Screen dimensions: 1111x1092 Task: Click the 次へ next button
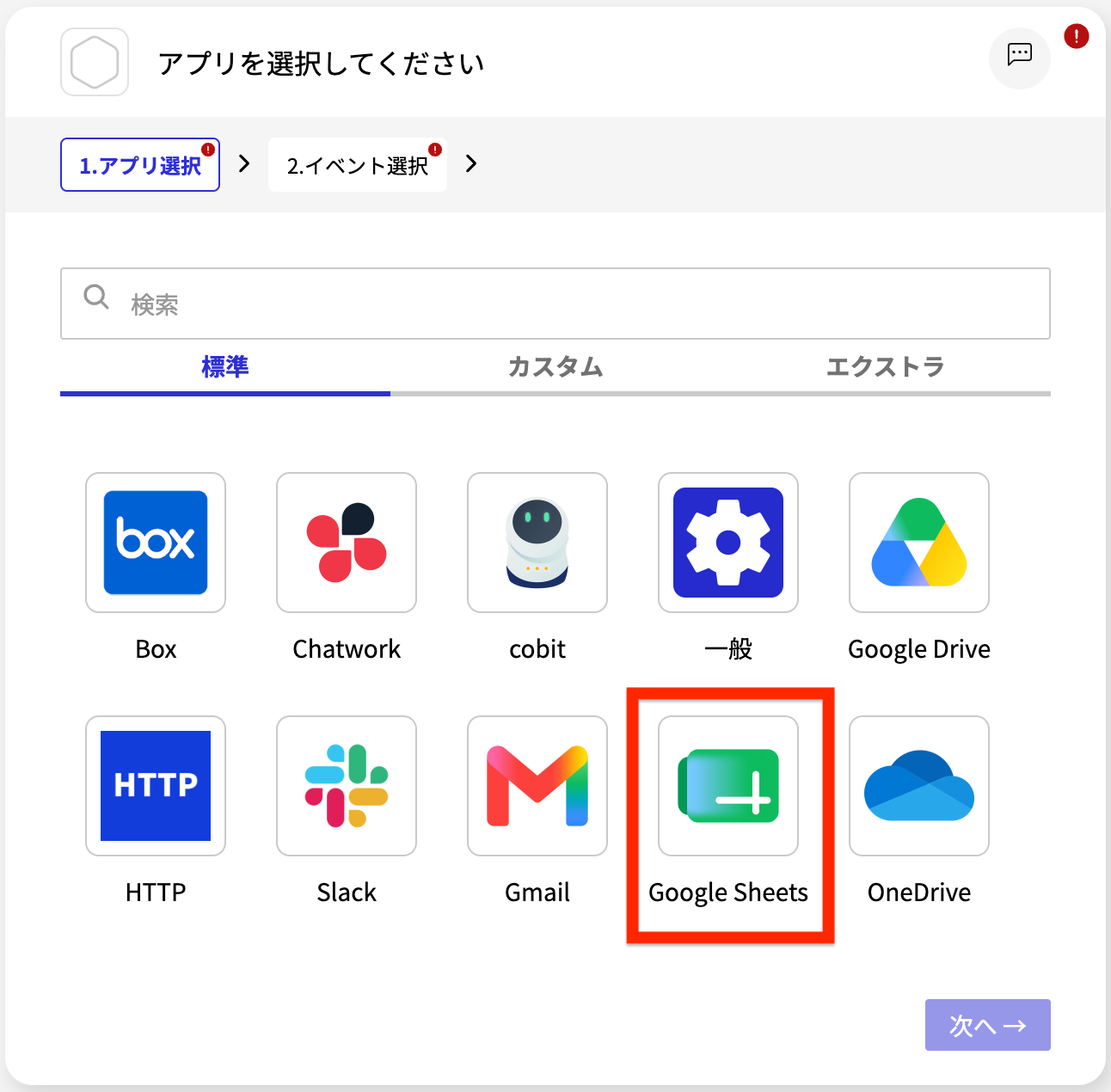click(x=988, y=1025)
